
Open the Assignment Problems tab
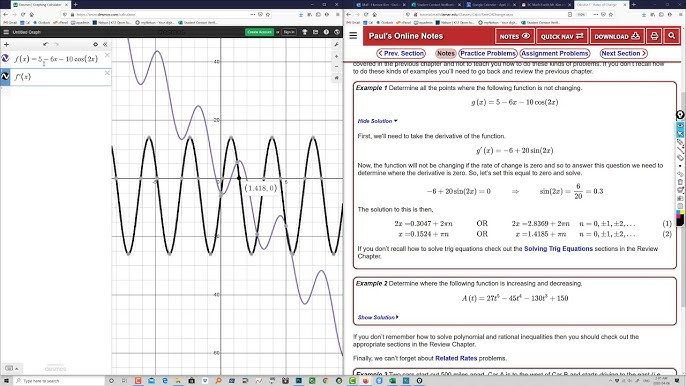coord(555,53)
